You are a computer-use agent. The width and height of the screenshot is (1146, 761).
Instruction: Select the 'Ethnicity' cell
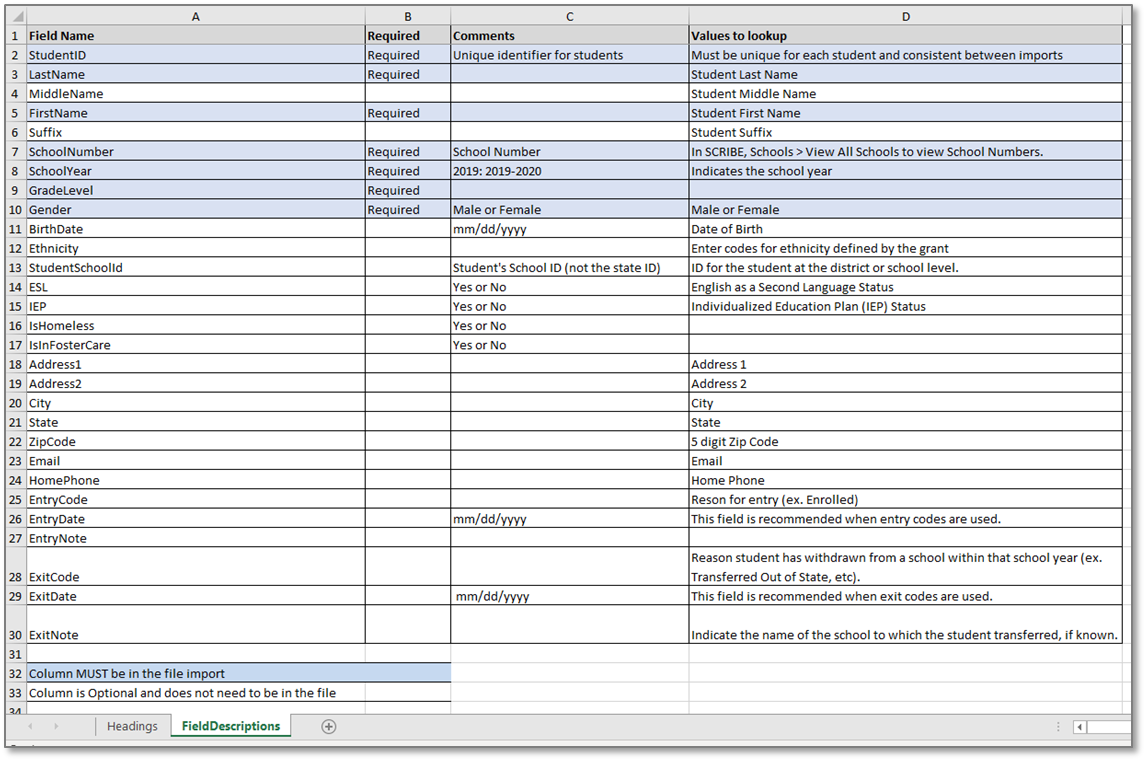(196, 248)
